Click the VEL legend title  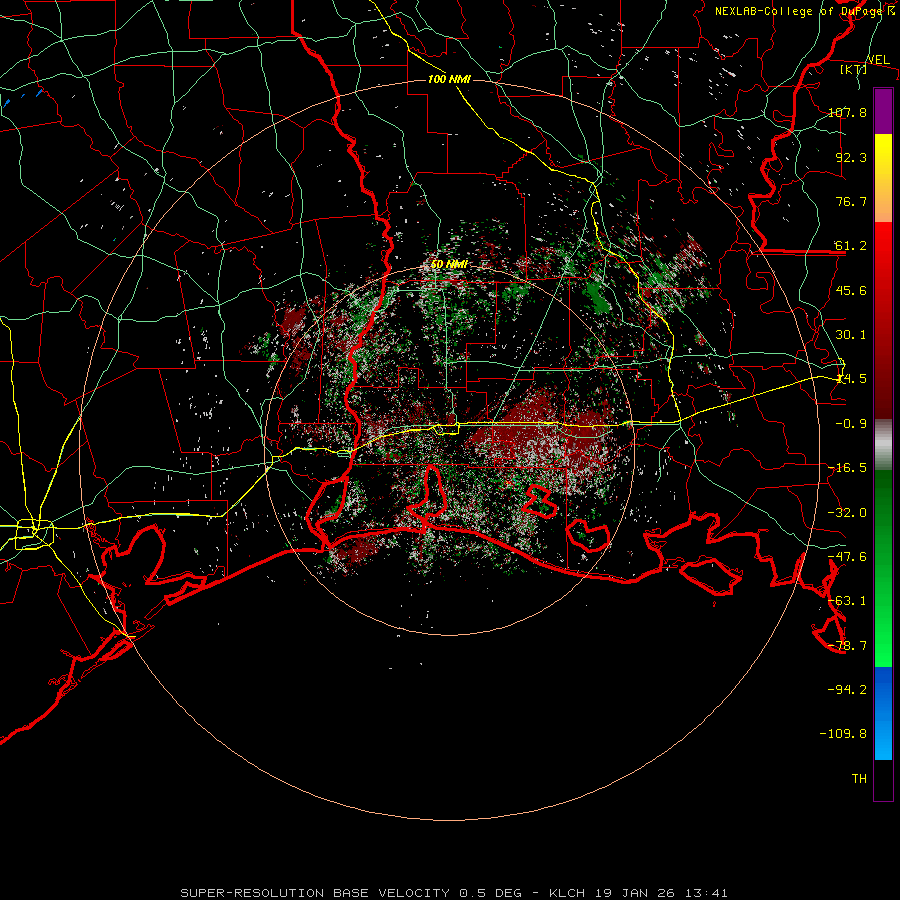pos(878,59)
